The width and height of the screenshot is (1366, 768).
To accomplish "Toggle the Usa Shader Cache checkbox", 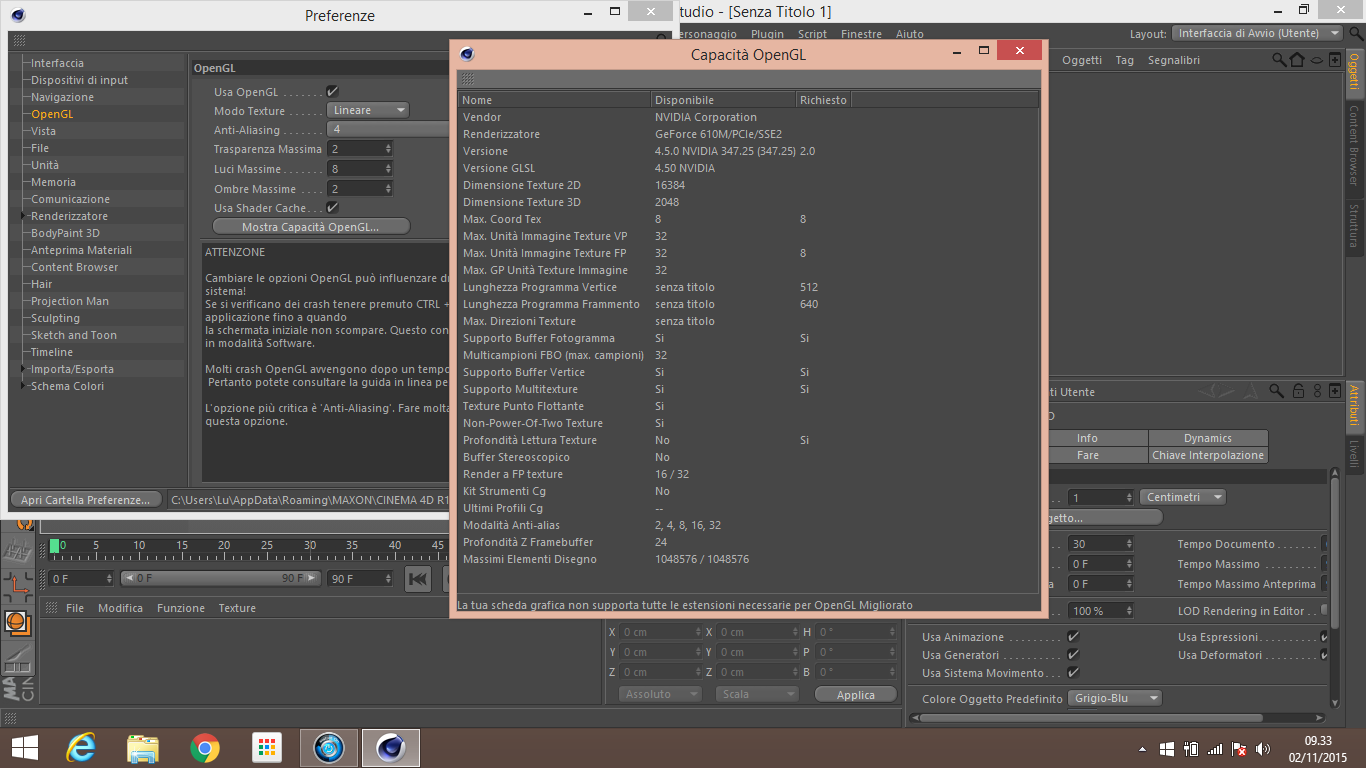I will point(332,208).
